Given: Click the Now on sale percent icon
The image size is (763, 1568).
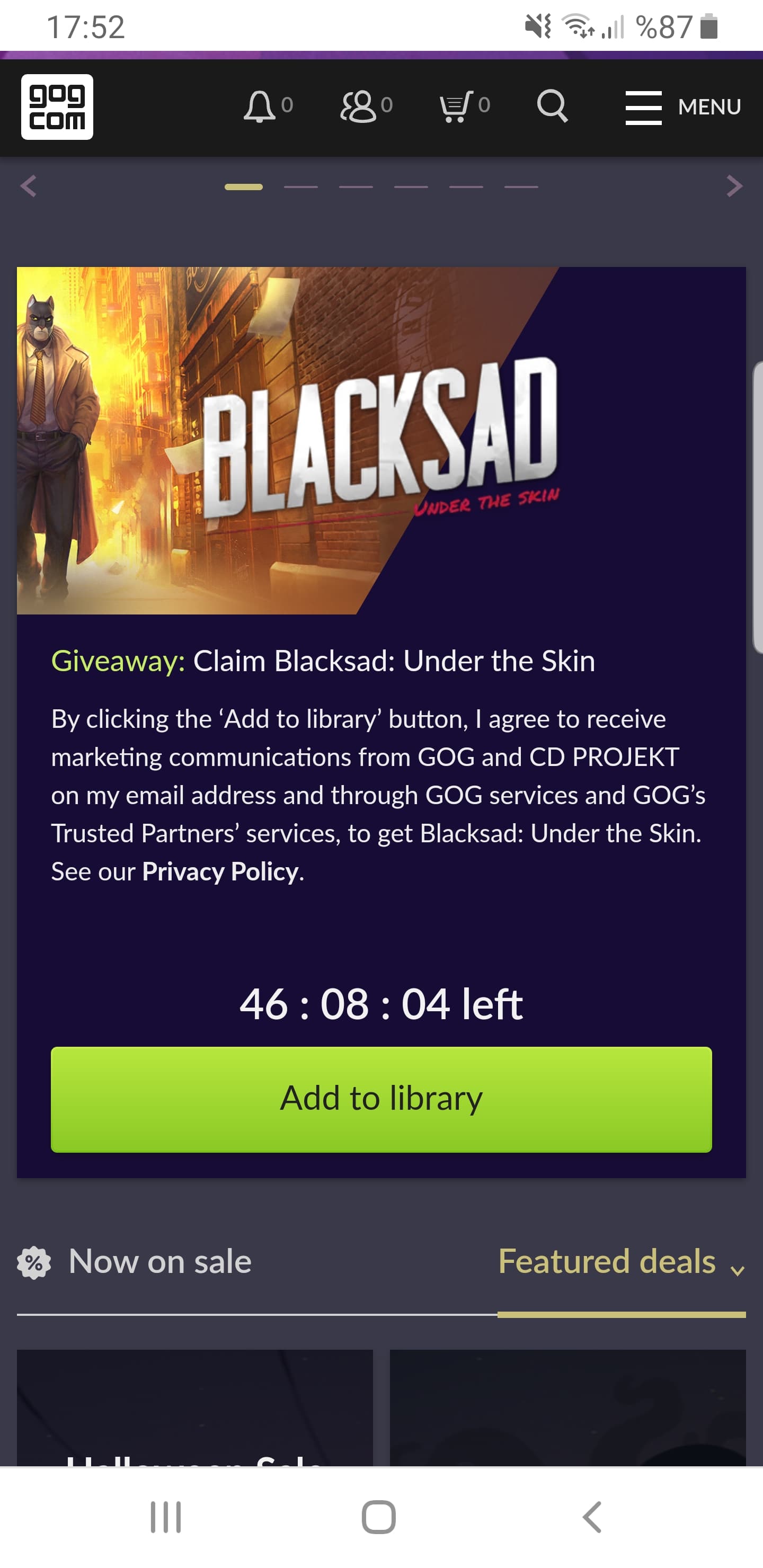Looking at the screenshot, I should pyautogui.click(x=34, y=1263).
